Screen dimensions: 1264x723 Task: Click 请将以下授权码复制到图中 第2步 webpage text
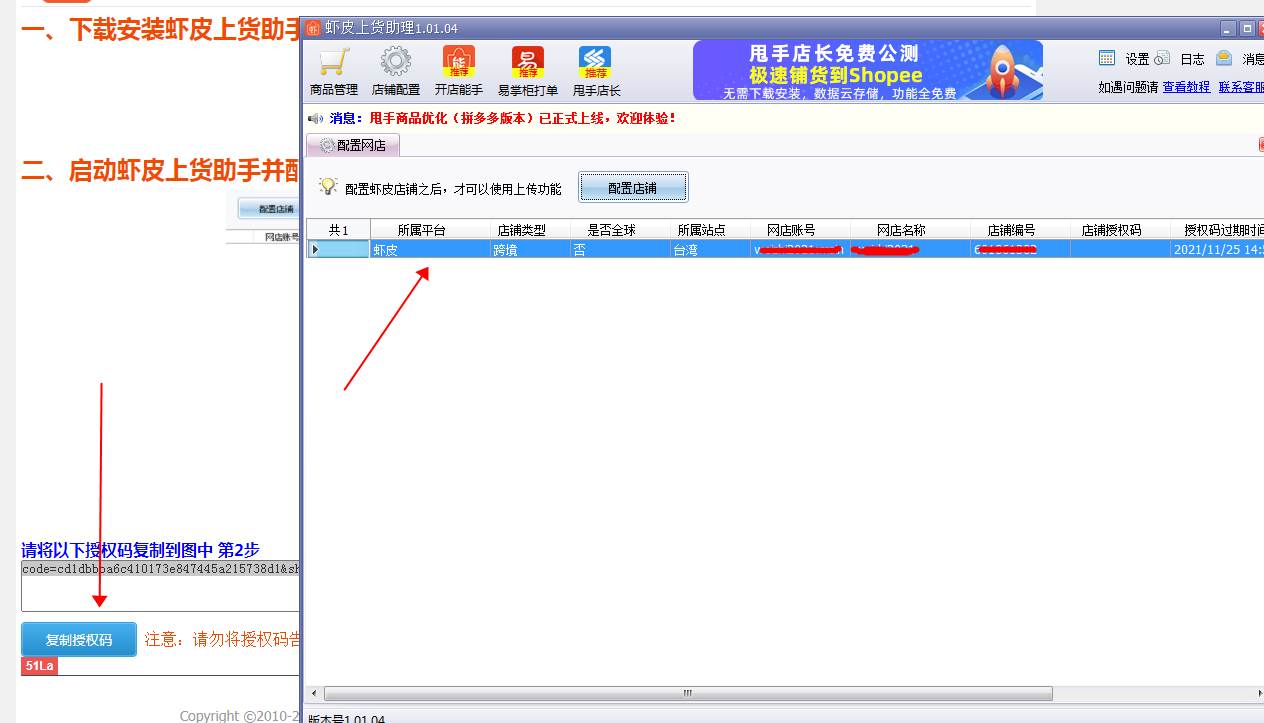pyautogui.click(x=140, y=549)
